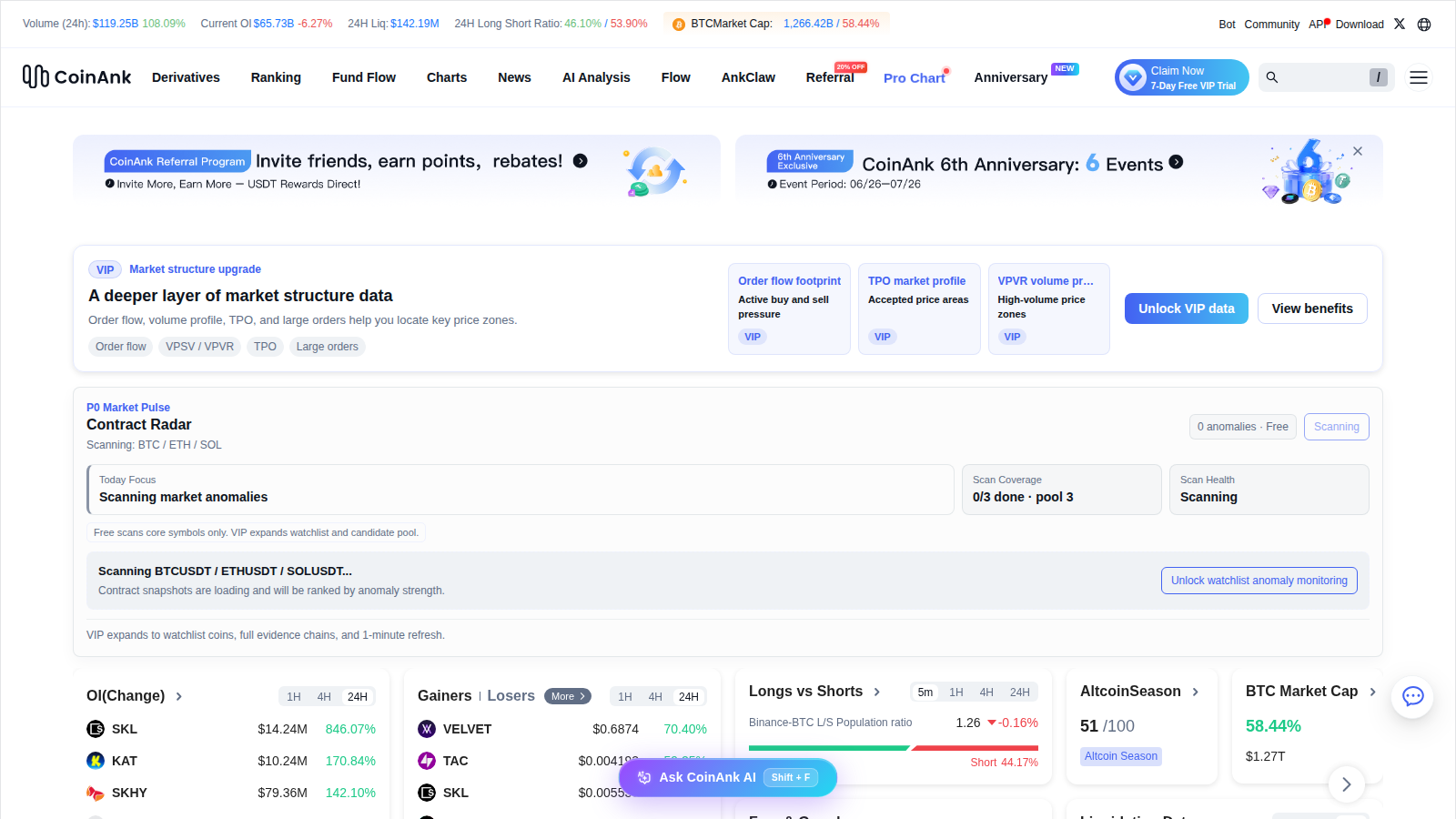Expand OI(Change) chevron

tap(179, 696)
